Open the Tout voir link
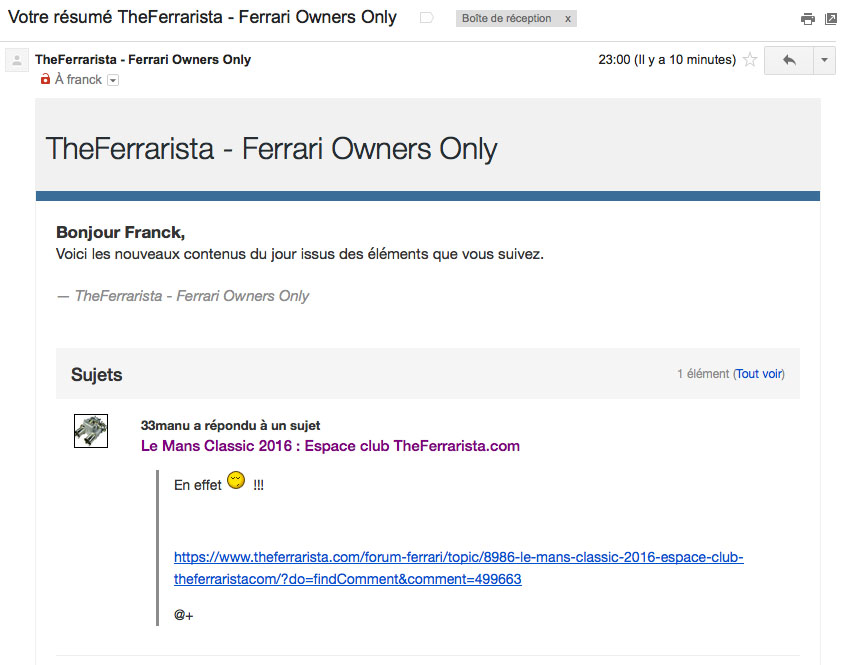The image size is (860, 665). (759, 374)
